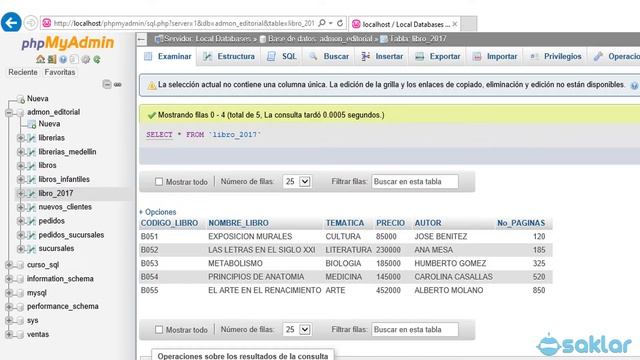Click the search magnifier in address bar
The height and width of the screenshot is (360, 640).
pos(322,23)
